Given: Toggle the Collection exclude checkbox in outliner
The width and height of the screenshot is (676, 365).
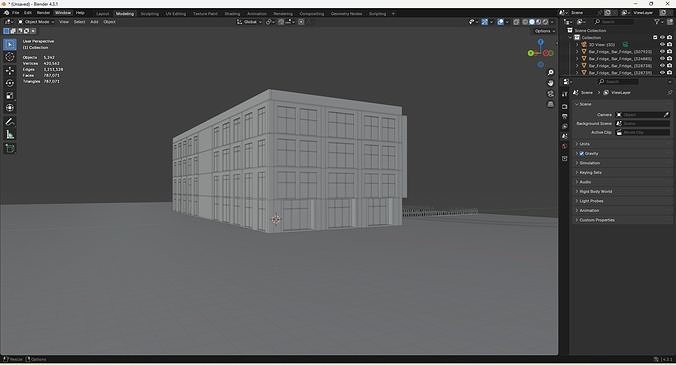Looking at the screenshot, I should [x=655, y=37].
